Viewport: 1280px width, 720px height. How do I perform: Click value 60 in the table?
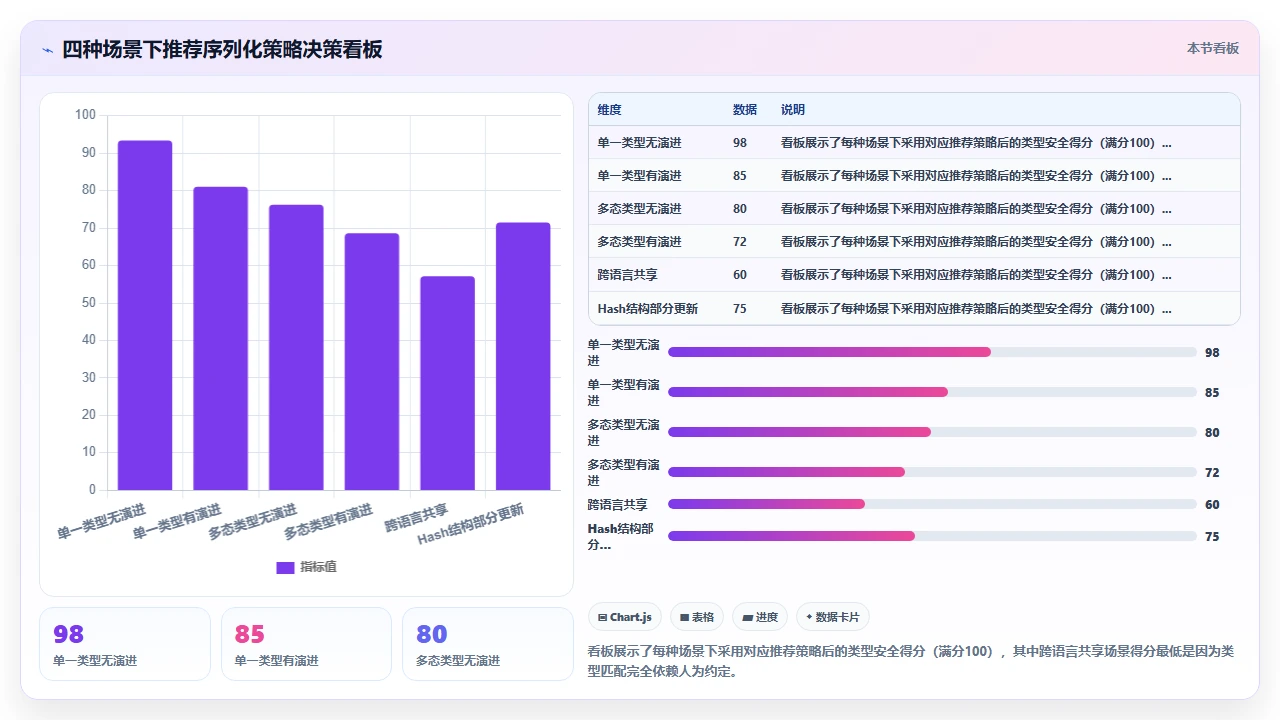tap(740, 275)
